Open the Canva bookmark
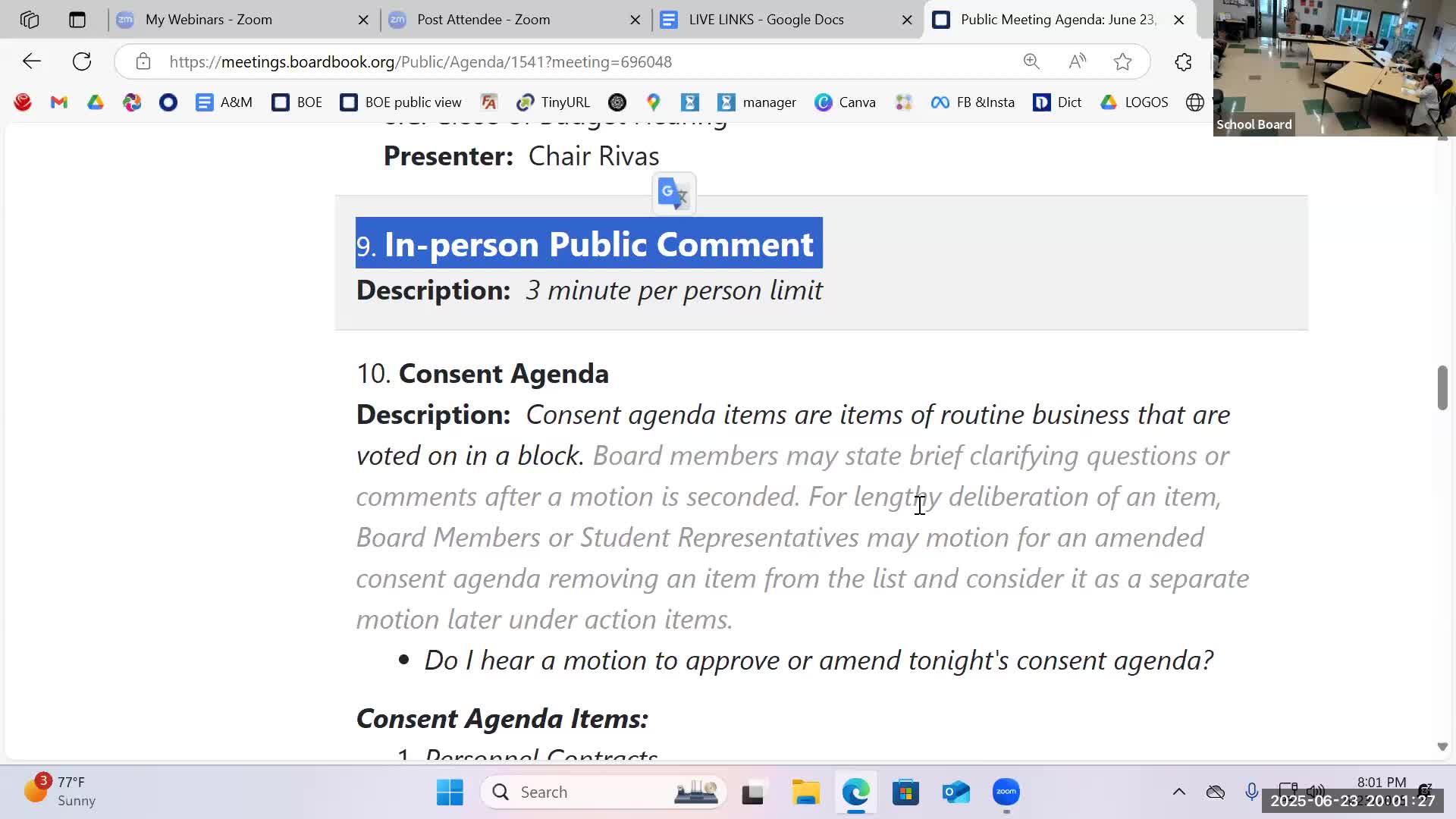The width and height of the screenshot is (1456, 819). (x=846, y=102)
